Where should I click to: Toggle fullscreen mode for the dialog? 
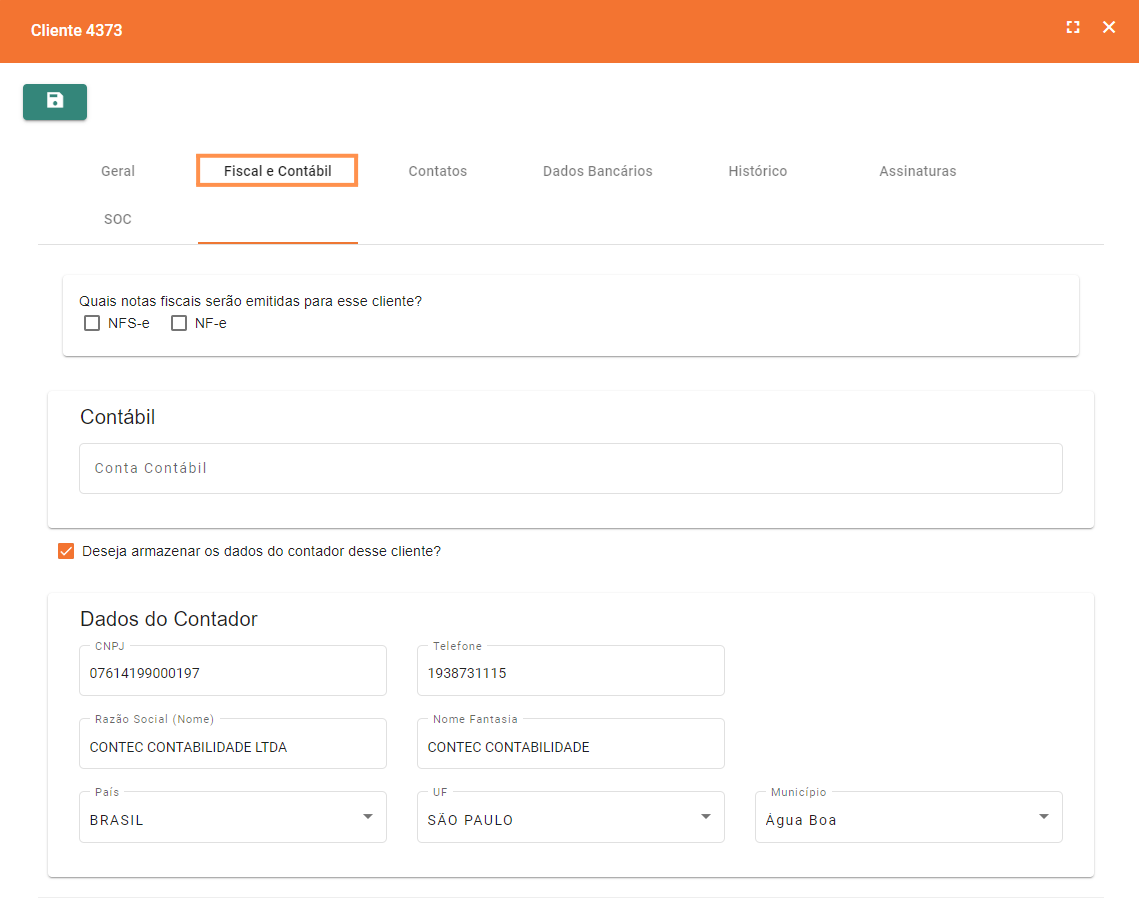click(x=1073, y=28)
